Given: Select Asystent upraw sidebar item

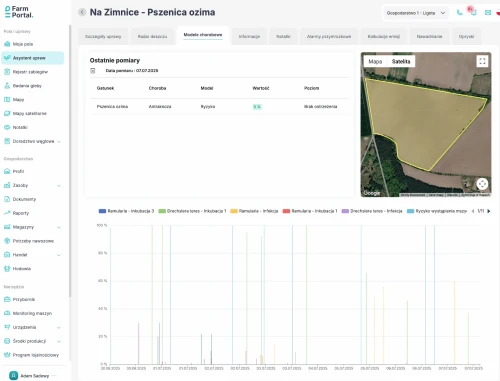Looking at the screenshot, I should (33, 58).
